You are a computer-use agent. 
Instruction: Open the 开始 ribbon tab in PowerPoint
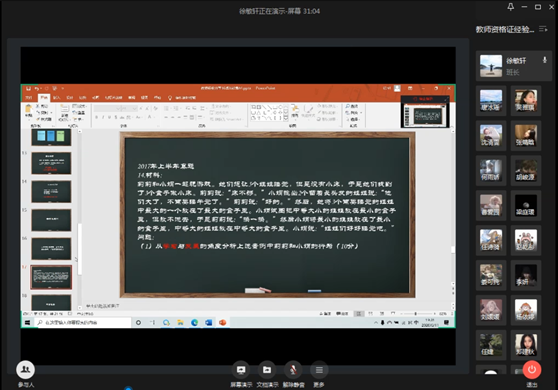(44, 97)
